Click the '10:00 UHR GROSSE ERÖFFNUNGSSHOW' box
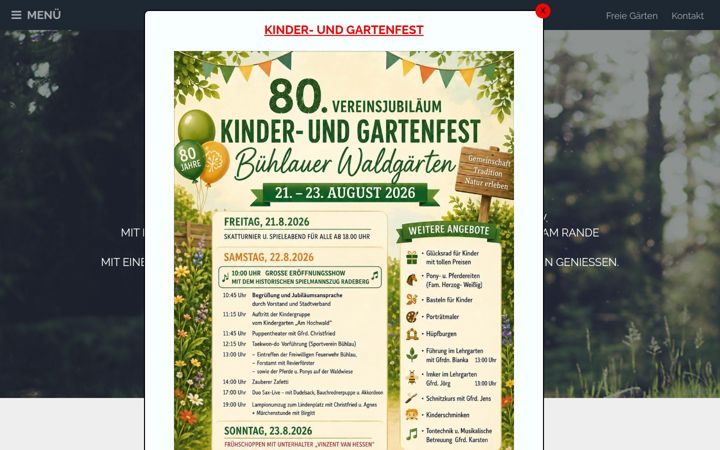Screen dimensions: 720x450 (300, 277)
